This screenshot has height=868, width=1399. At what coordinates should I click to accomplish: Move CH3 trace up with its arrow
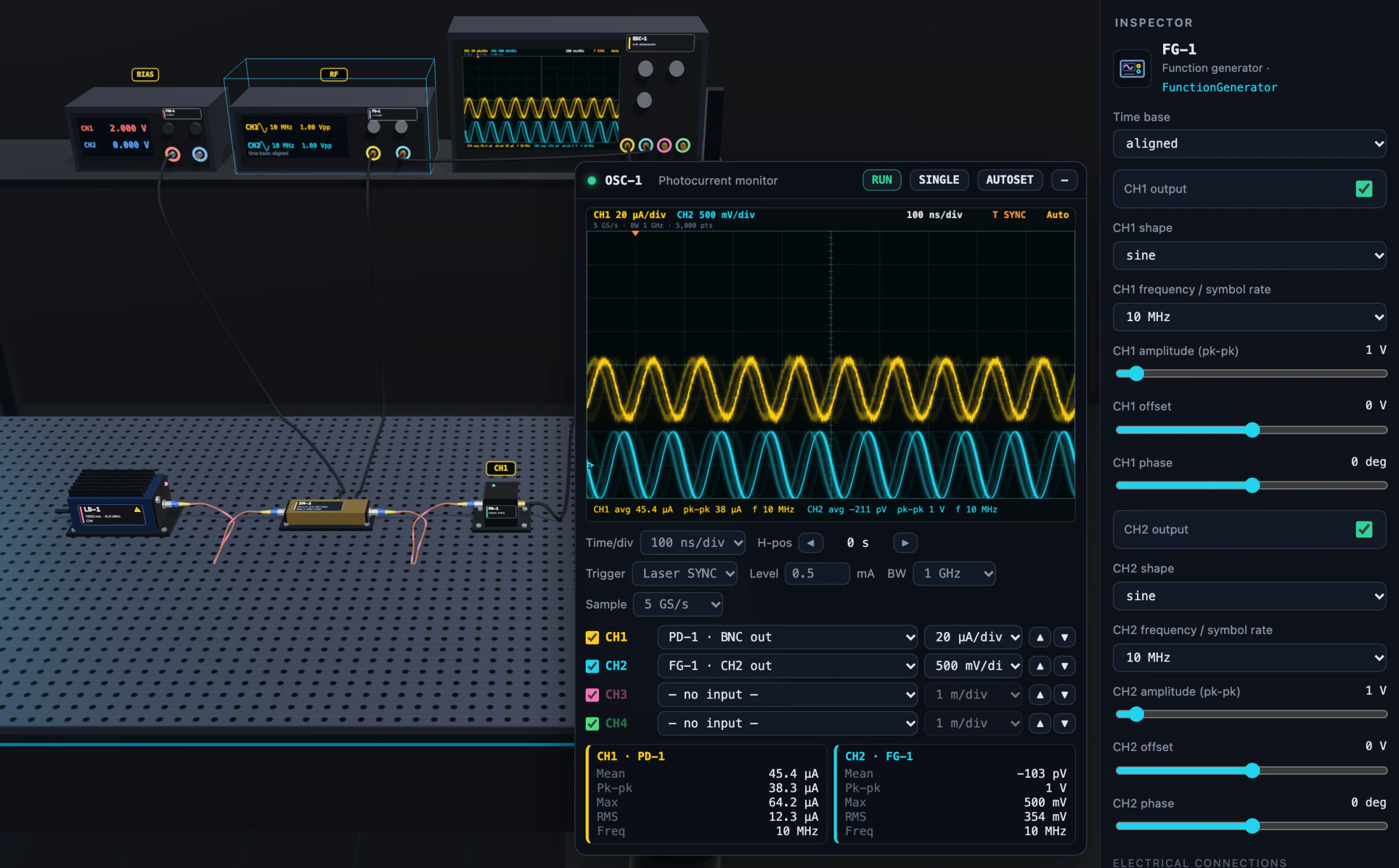(1040, 694)
